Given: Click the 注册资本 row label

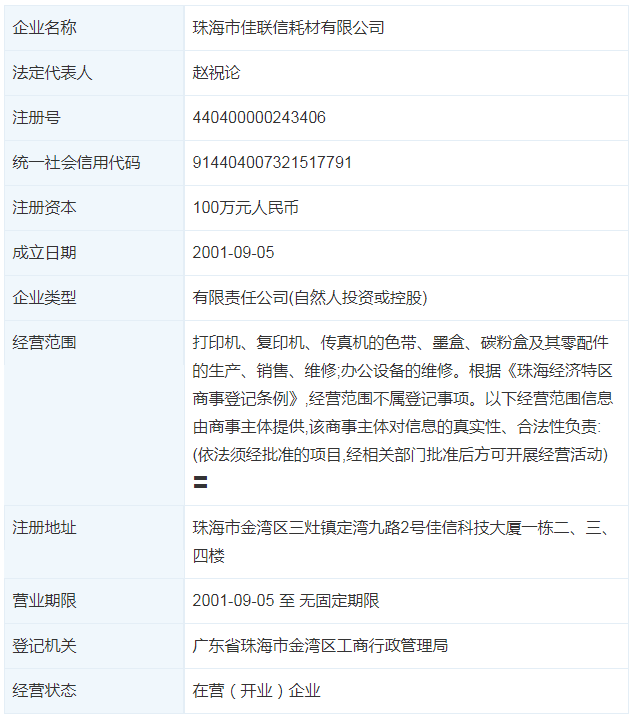Looking at the screenshot, I should point(44,208).
